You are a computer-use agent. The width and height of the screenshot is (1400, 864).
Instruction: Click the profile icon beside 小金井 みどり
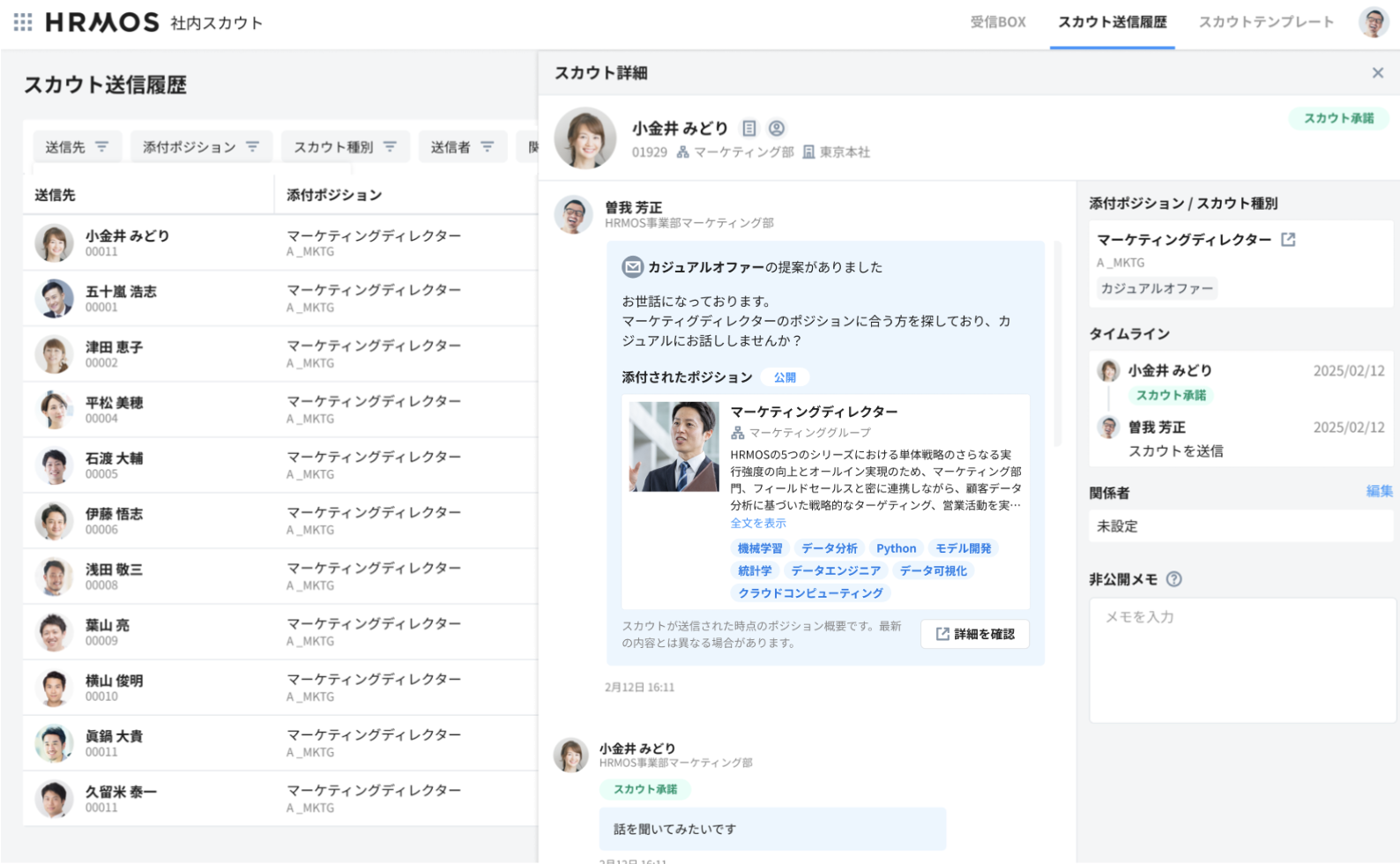tap(777, 129)
